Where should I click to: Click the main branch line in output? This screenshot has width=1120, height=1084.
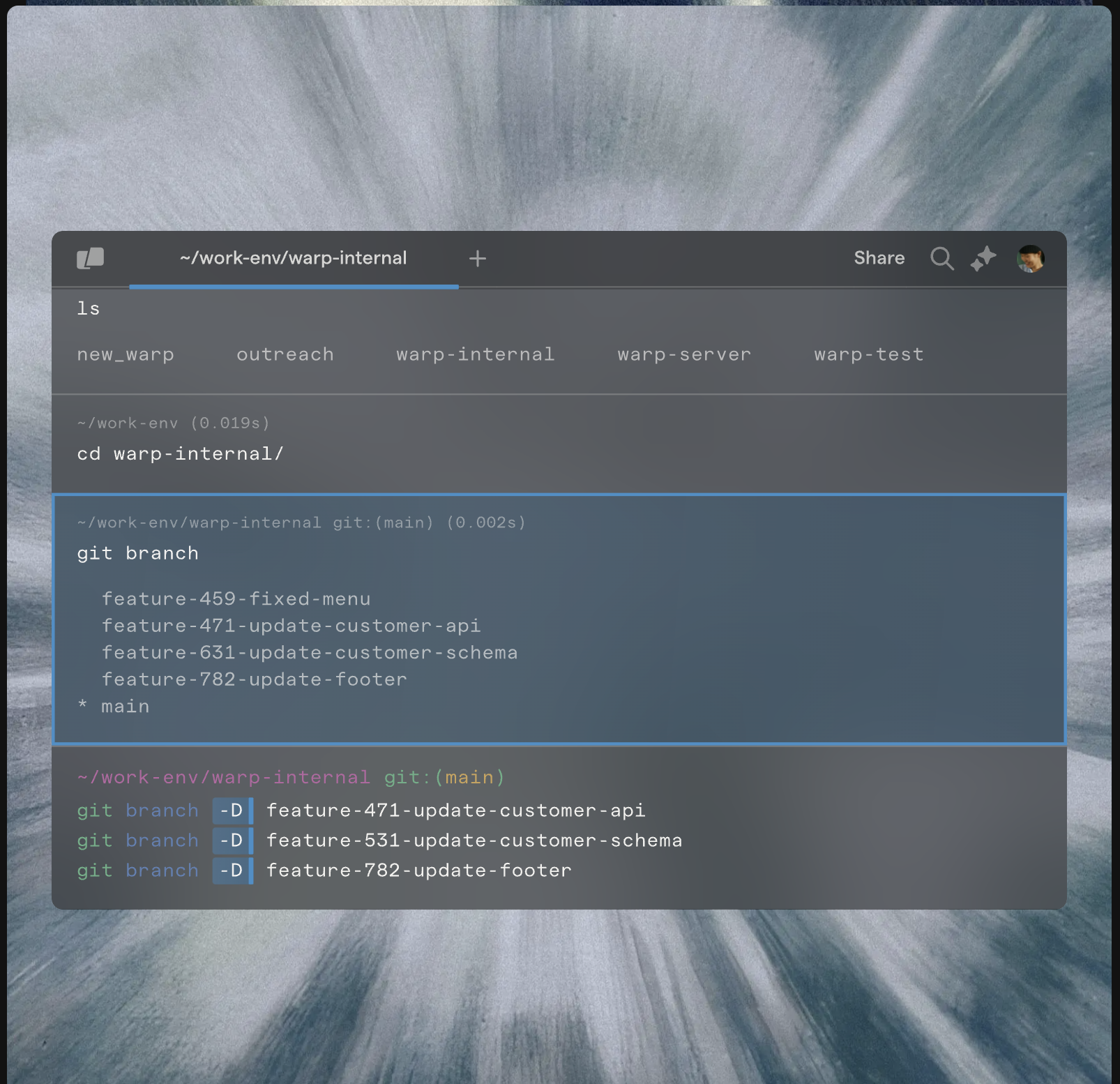click(125, 707)
